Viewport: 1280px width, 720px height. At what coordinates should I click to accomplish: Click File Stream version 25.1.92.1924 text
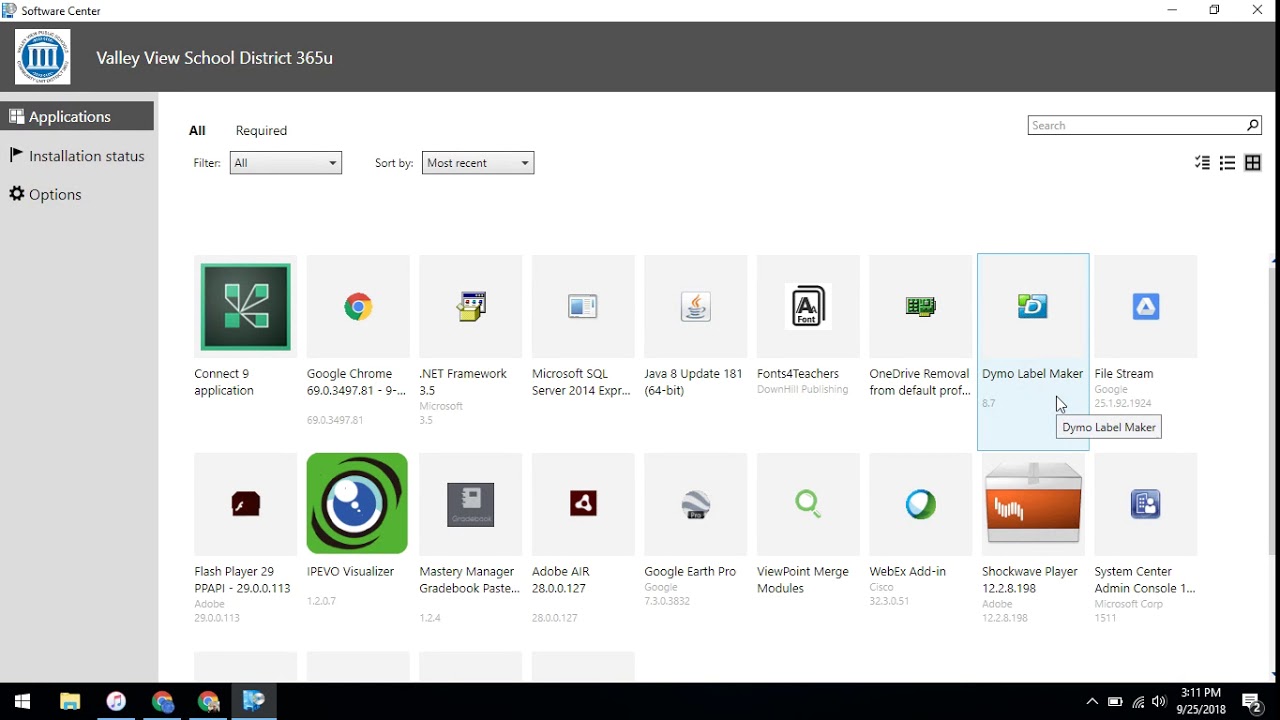pos(1123,403)
